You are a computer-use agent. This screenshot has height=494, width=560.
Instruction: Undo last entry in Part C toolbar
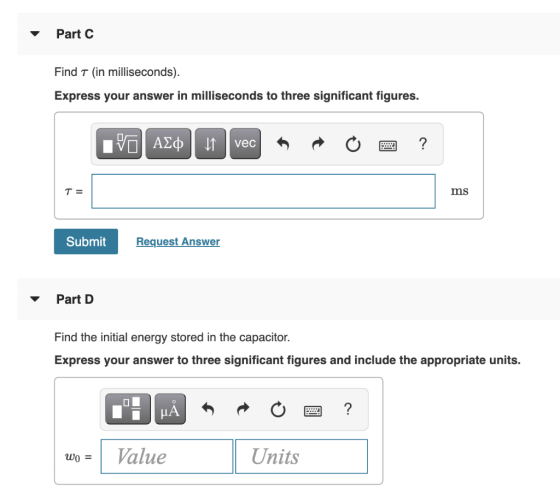click(283, 144)
